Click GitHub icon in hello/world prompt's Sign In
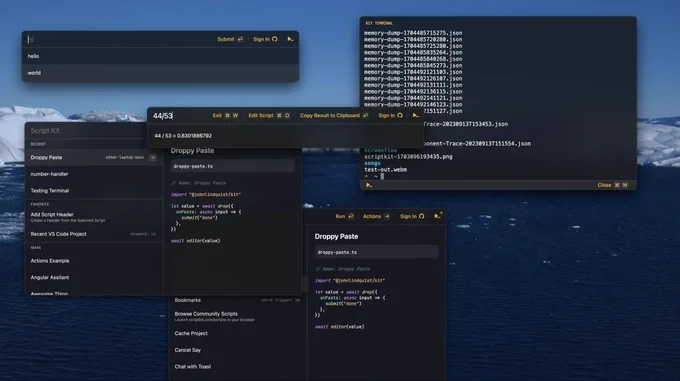The image size is (680, 381). (x=275, y=39)
